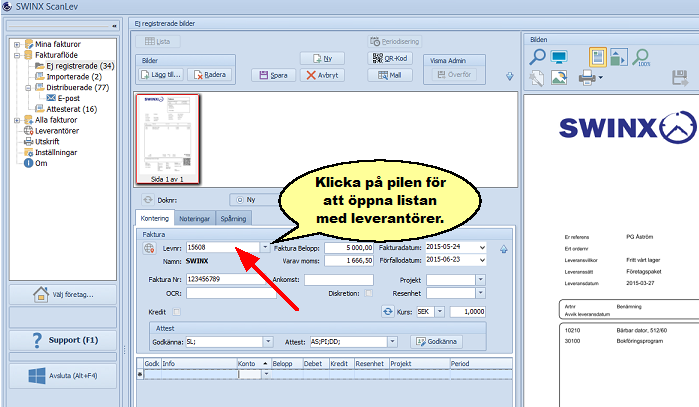Open the Projekt dropdown

[480, 280]
